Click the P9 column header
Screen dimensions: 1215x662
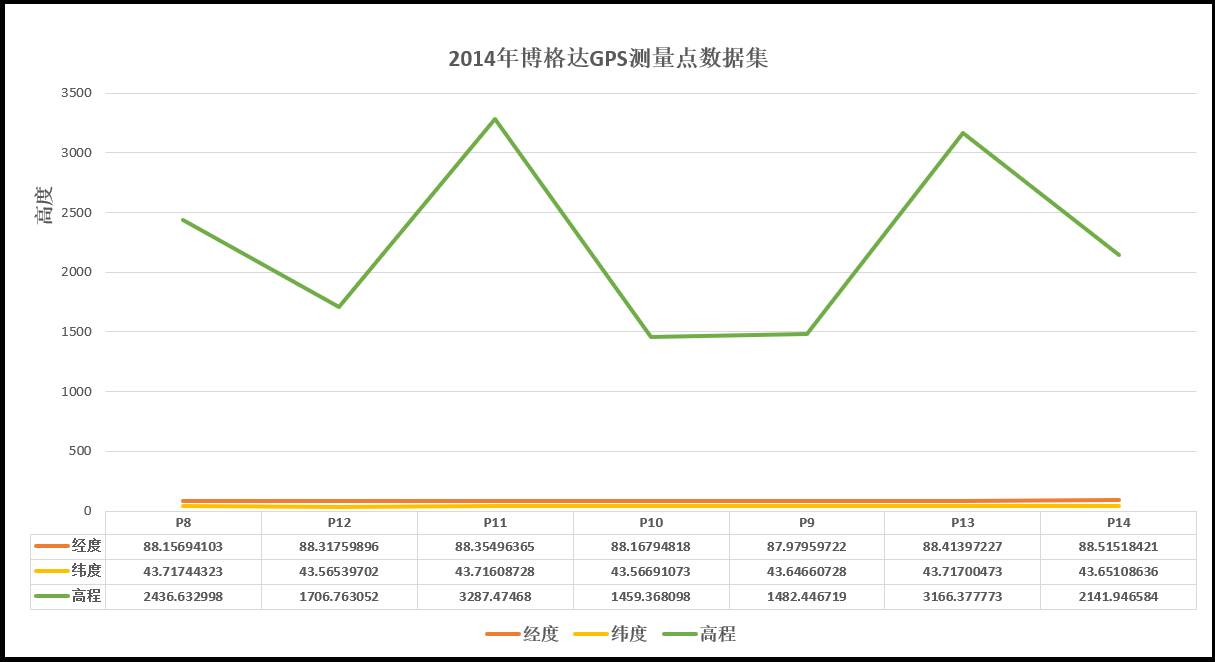click(807, 523)
